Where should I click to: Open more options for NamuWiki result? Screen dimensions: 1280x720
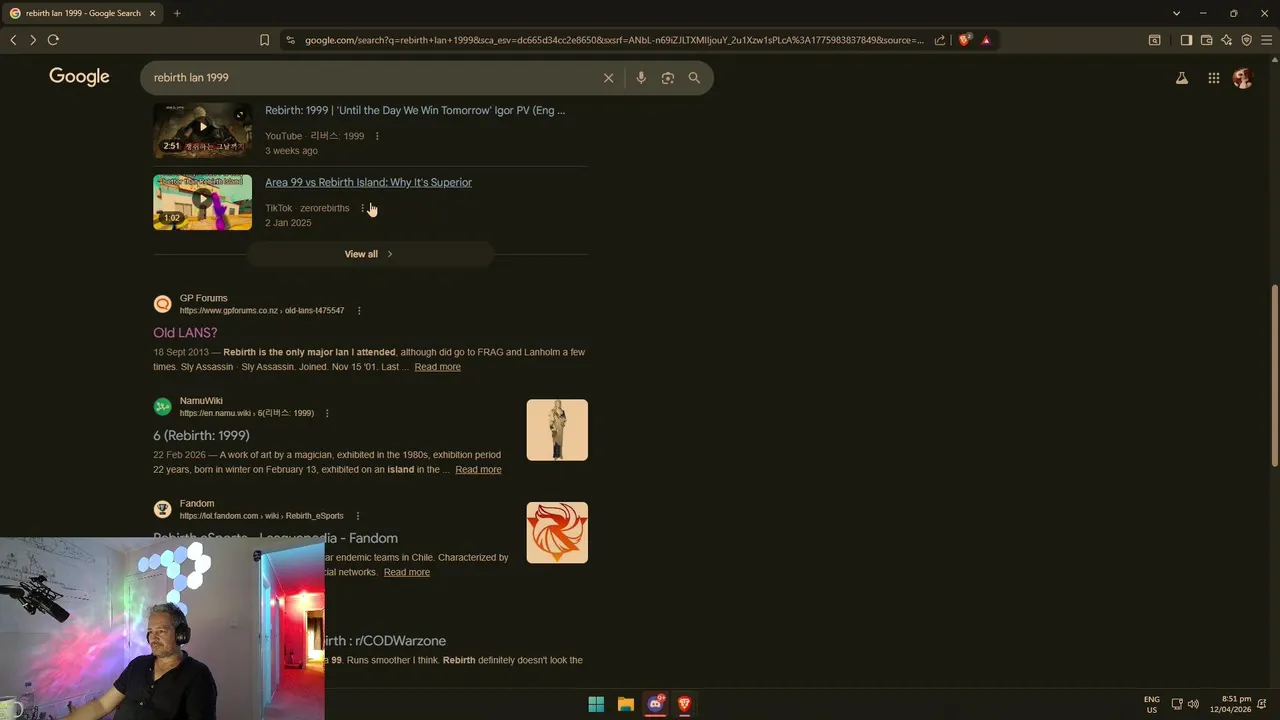[x=327, y=413]
